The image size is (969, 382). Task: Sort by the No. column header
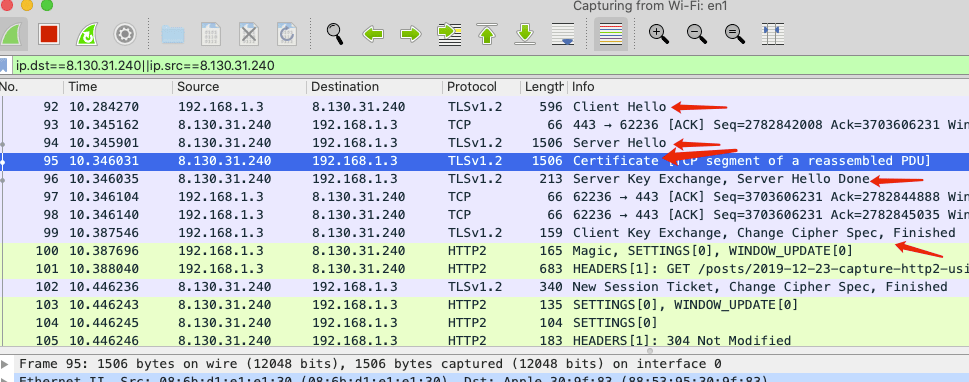click(31, 87)
